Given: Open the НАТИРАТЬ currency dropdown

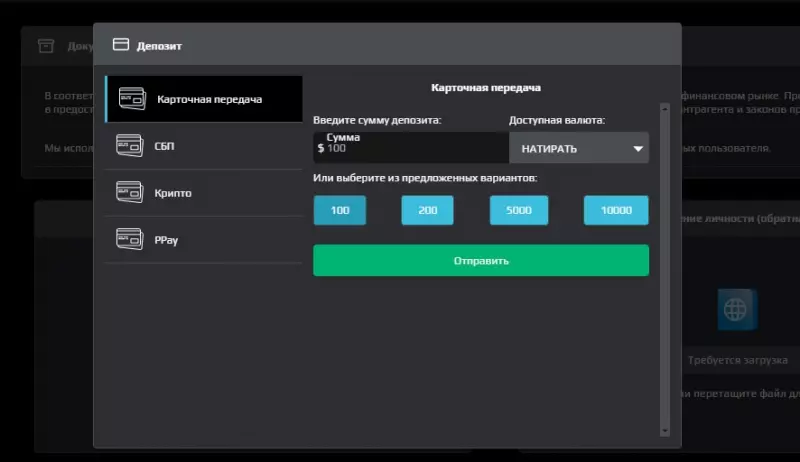Looking at the screenshot, I should [579, 148].
